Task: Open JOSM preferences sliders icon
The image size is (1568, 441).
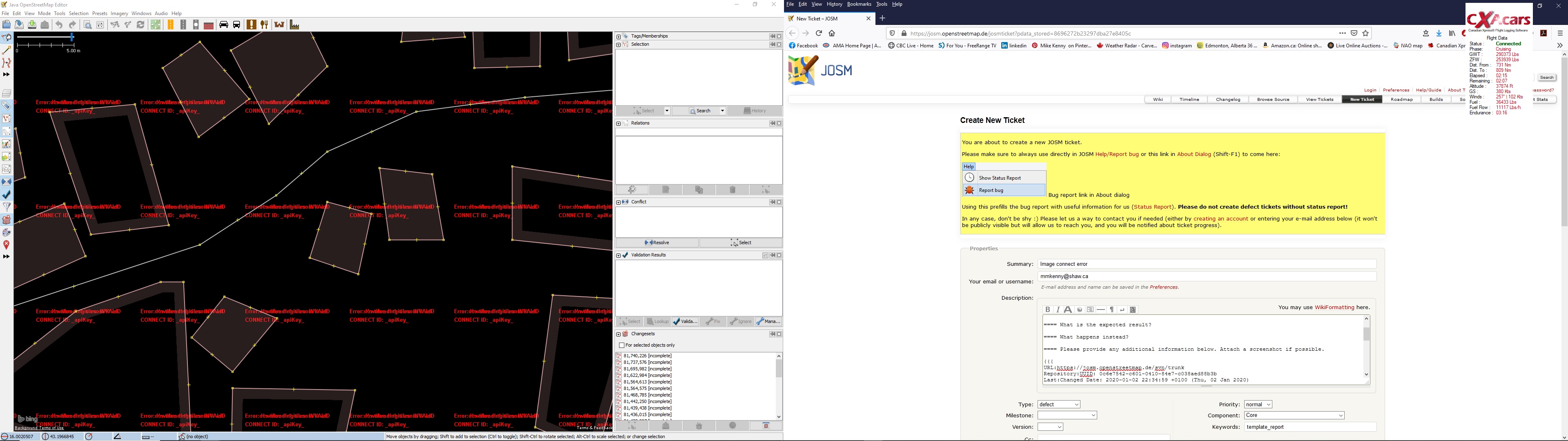Action: pyautogui.click(x=100, y=25)
